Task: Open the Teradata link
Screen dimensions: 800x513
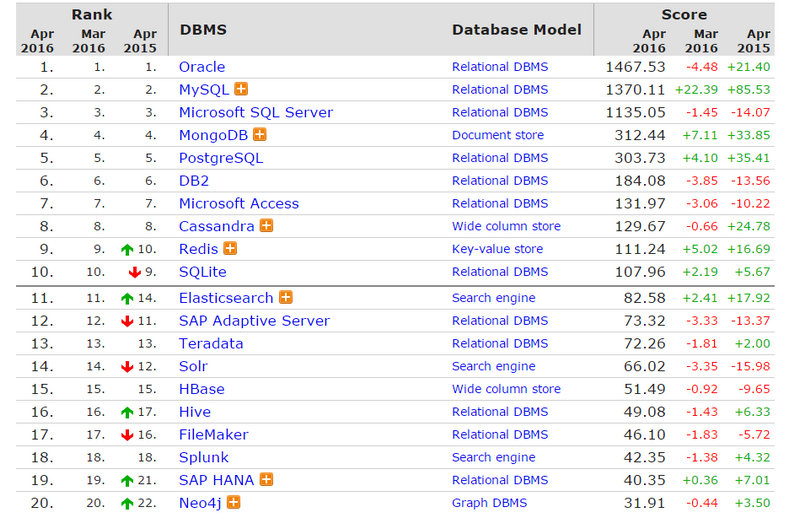Action: click(211, 344)
